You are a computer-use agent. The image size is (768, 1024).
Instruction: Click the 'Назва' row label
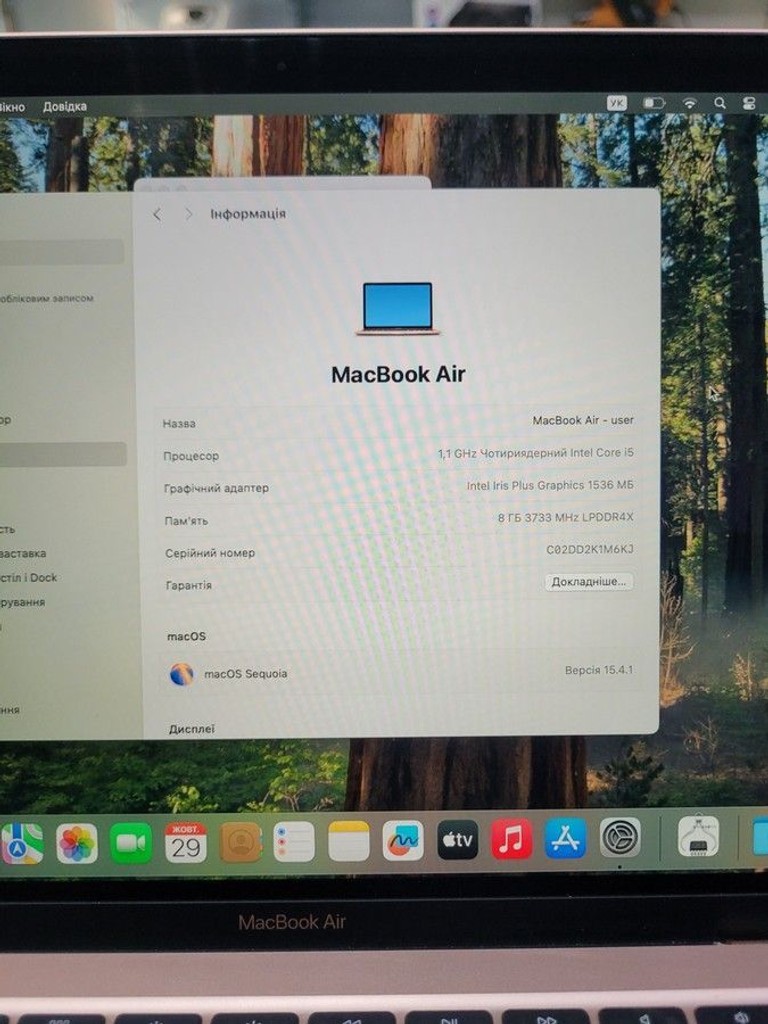tap(179, 423)
